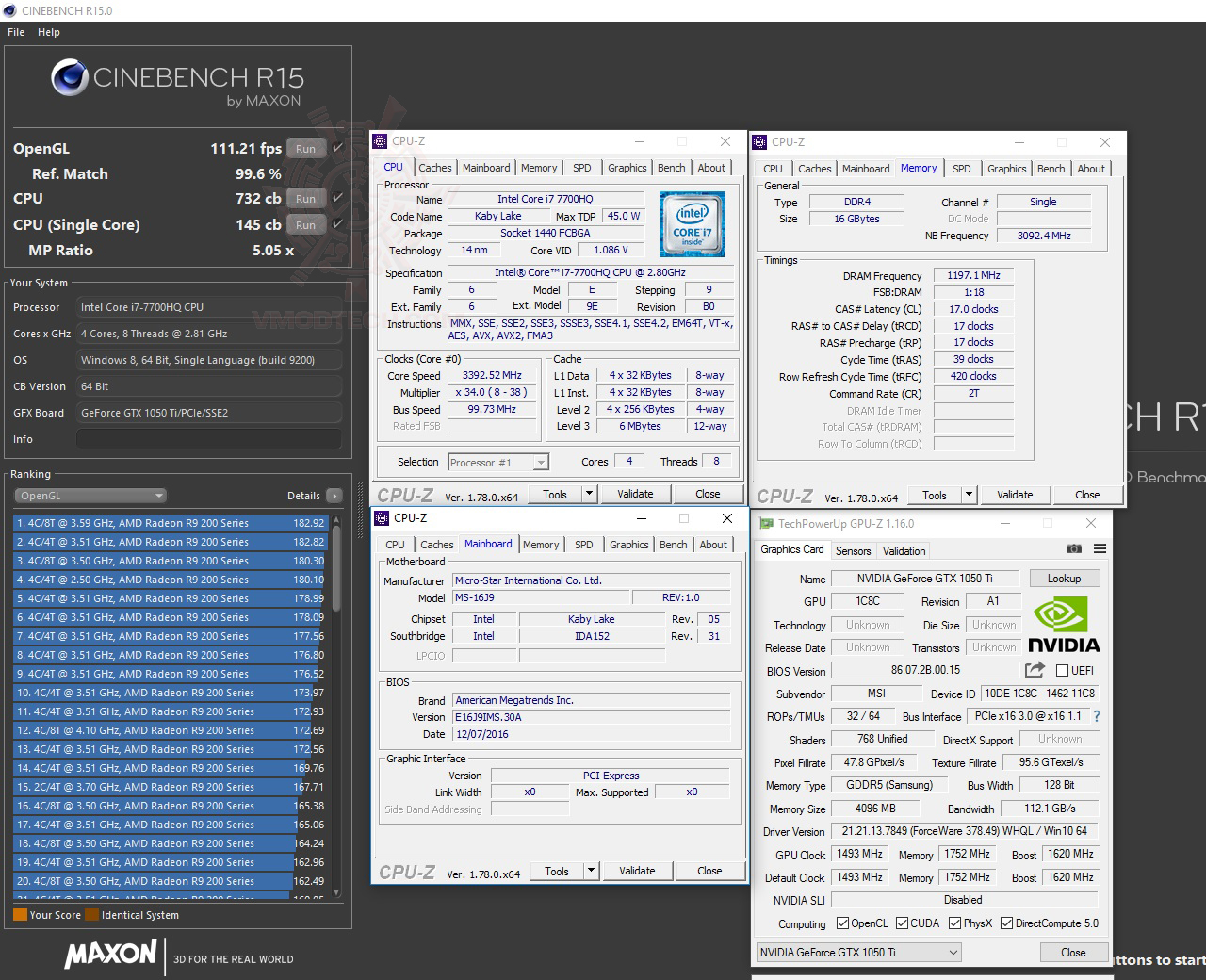Expand Tools arrow in CPU-Z Memory window
The height and width of the screenshot is (980, 1206).
click(x=968, y=495)
